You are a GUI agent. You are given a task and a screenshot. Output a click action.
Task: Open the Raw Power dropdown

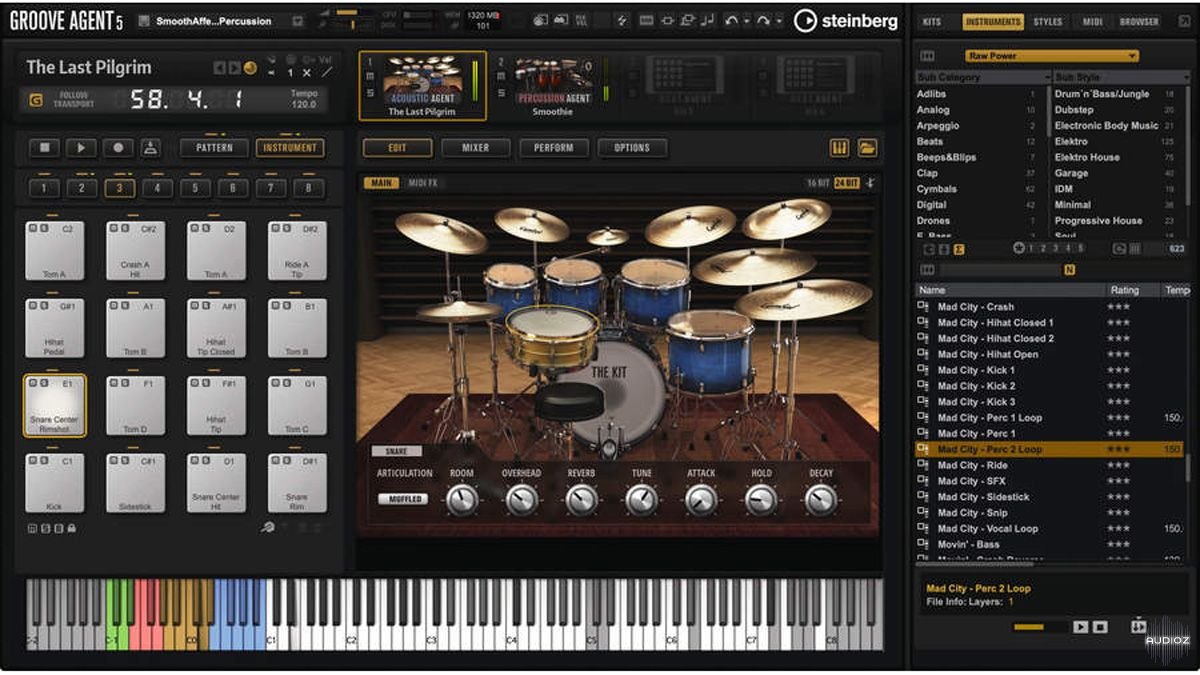tap(1051, 56)
